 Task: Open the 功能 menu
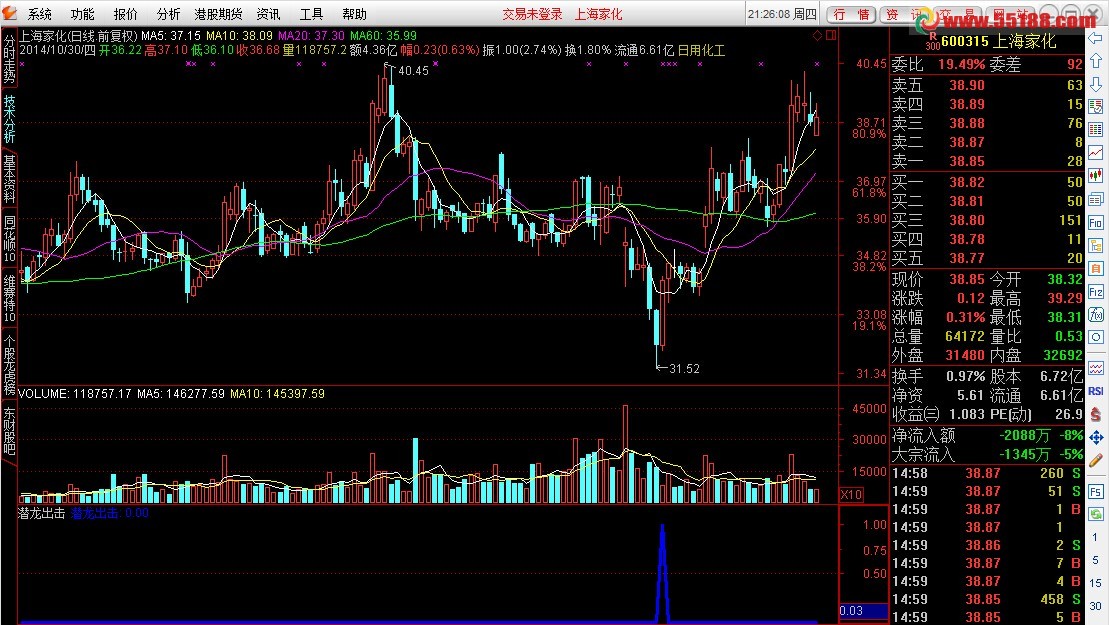coord(82,14)
